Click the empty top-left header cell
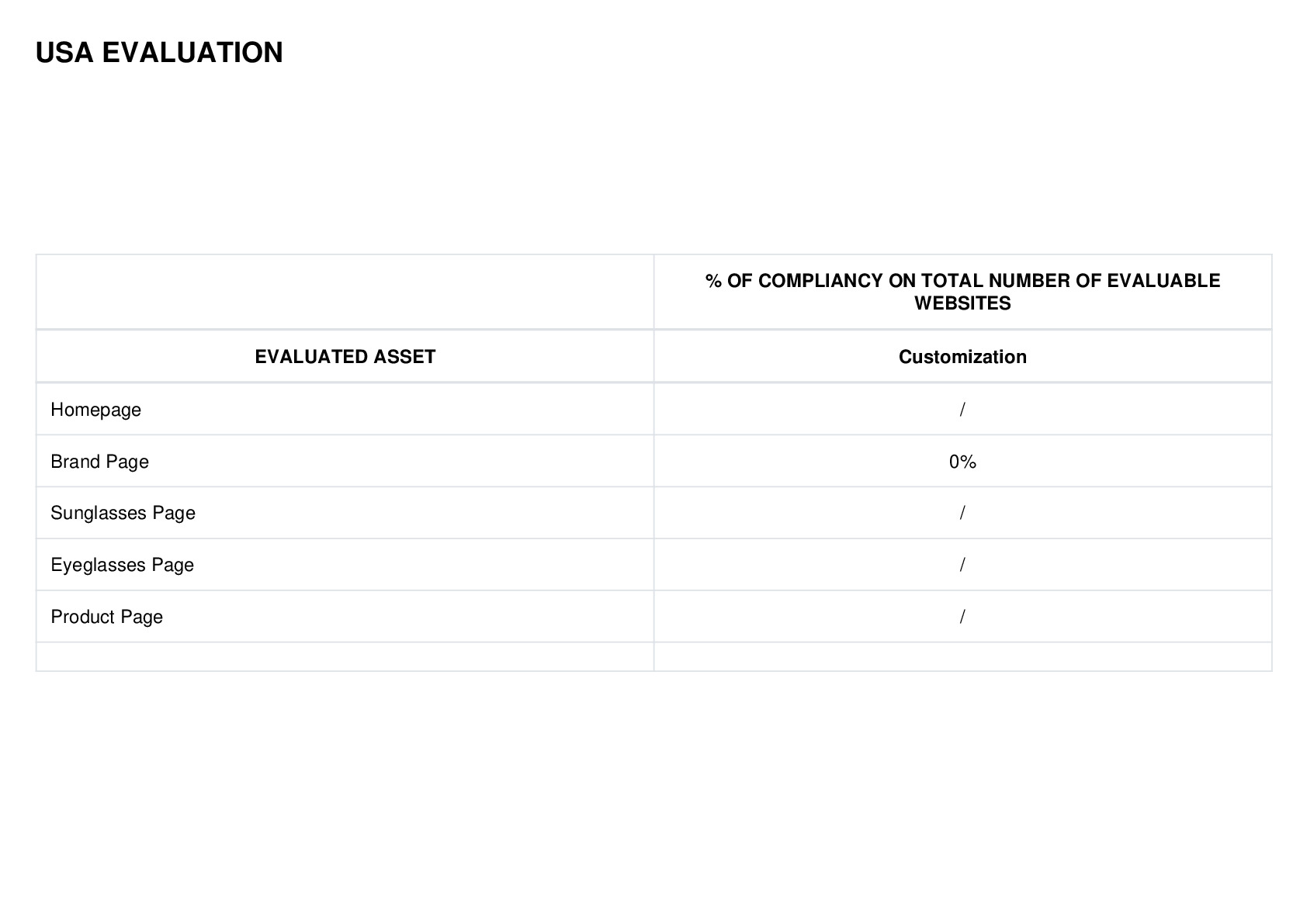Viewport: 1307px width, 924px height. point(345,292)
